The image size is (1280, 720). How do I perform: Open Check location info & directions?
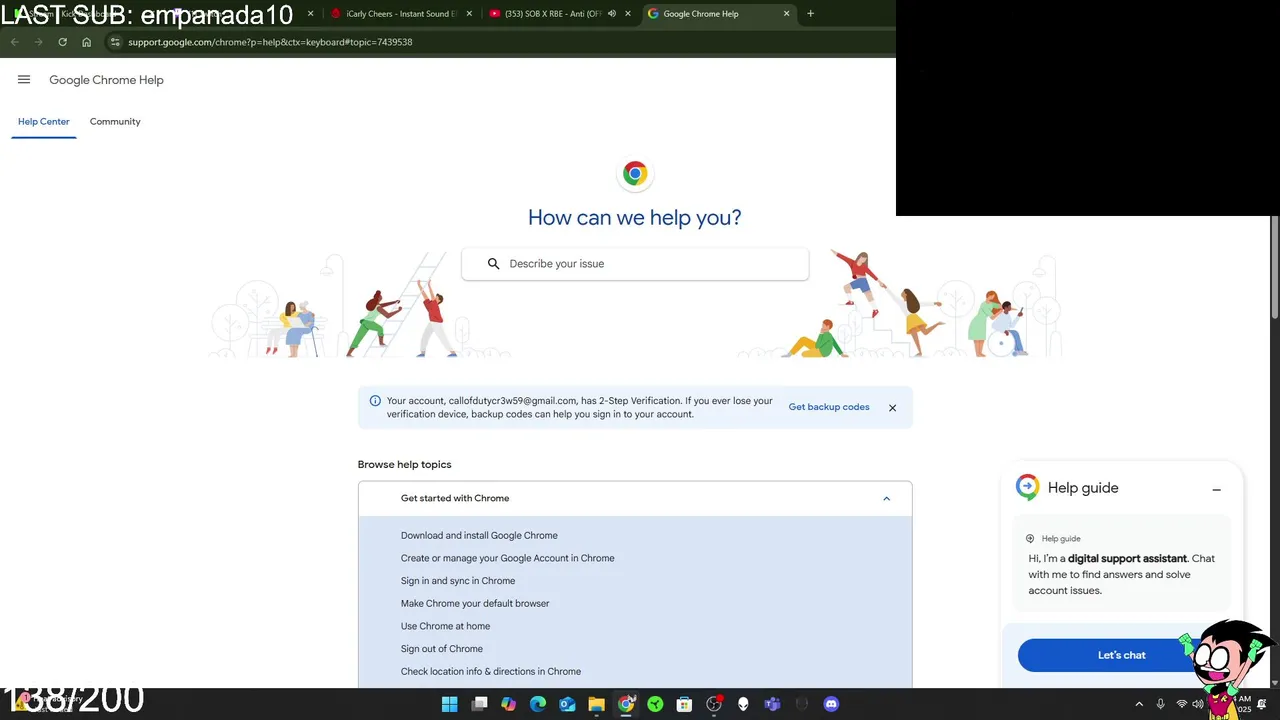point(491,672)
